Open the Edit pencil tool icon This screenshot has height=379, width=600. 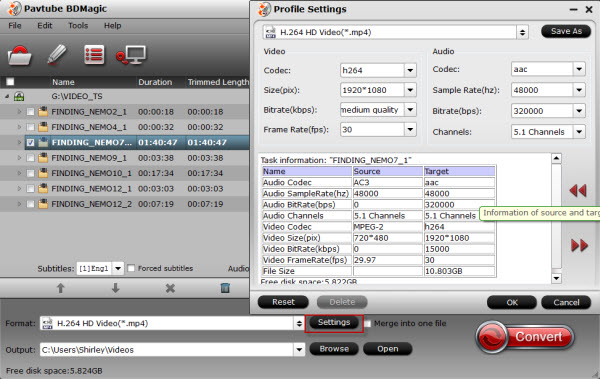pos(57,55)
